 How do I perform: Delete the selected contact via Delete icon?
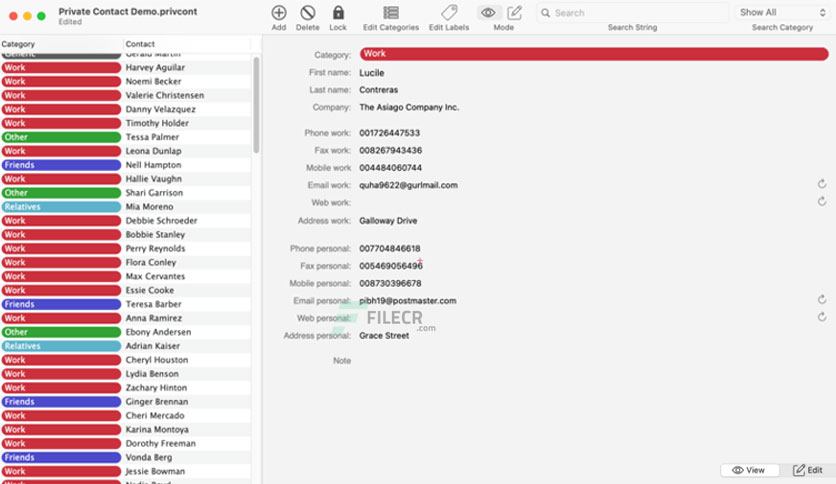[308, 13]
